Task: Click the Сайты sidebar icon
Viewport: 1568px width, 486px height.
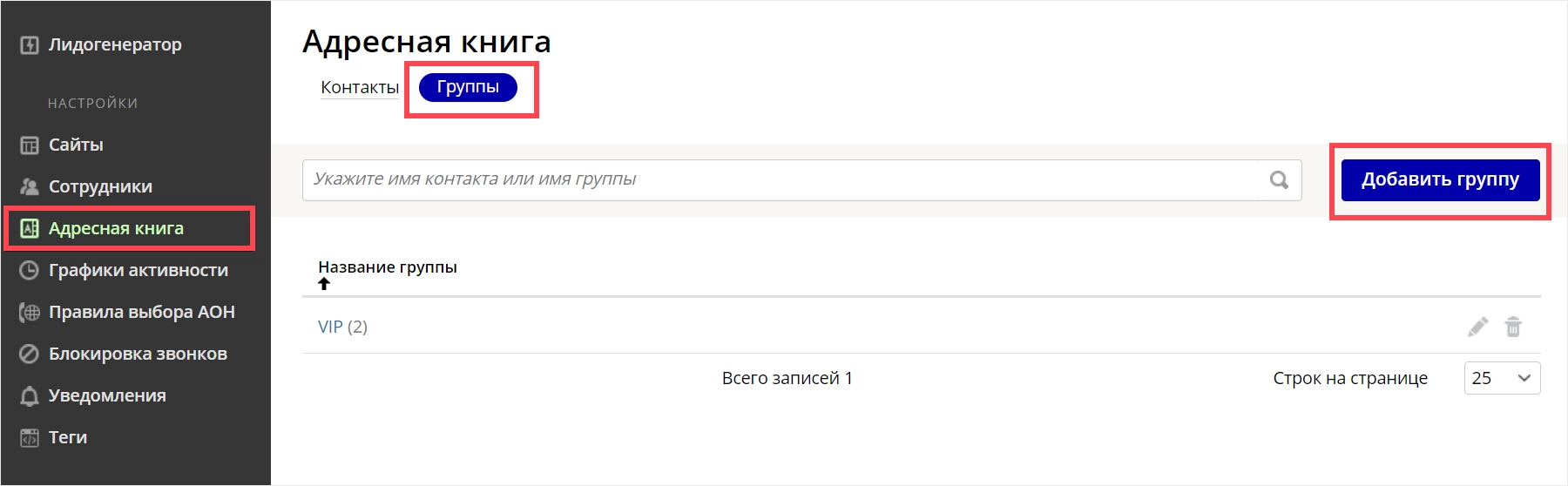Action: (x=30, y=145)
